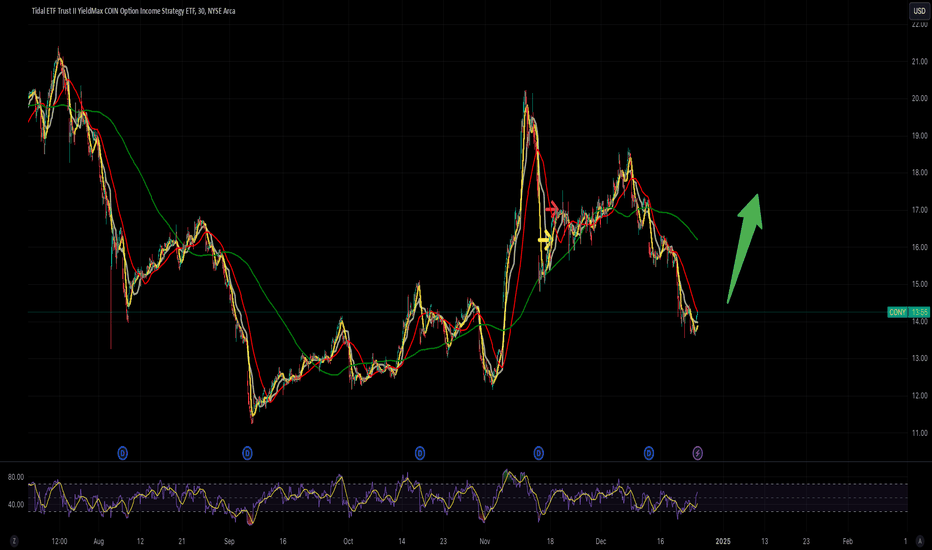Click the CONY ticker price label
932x550 pixels.
898,312
